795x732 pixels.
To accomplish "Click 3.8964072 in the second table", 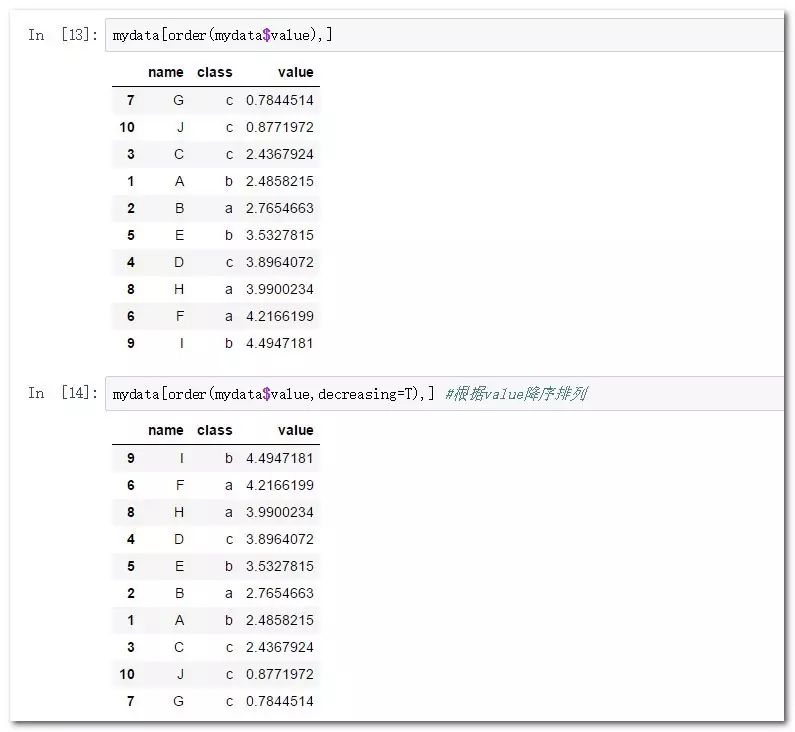I will point(280,539).
